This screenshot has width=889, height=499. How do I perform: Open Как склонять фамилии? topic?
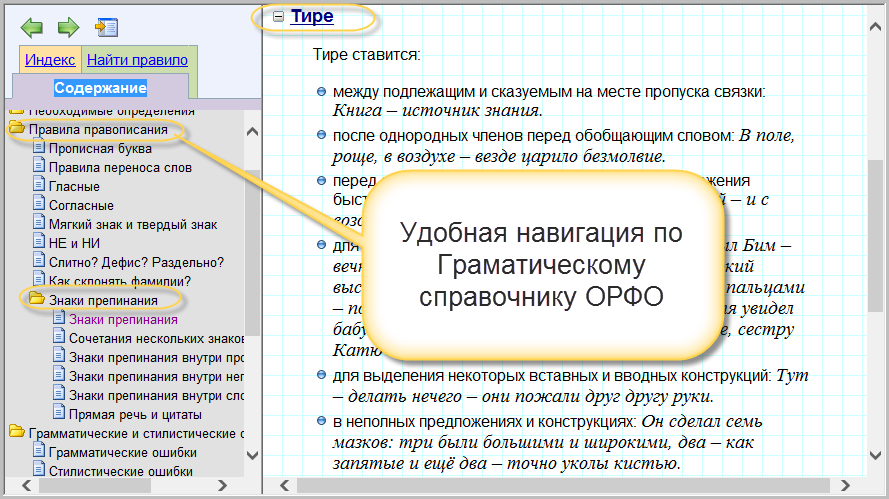point(120,281)
